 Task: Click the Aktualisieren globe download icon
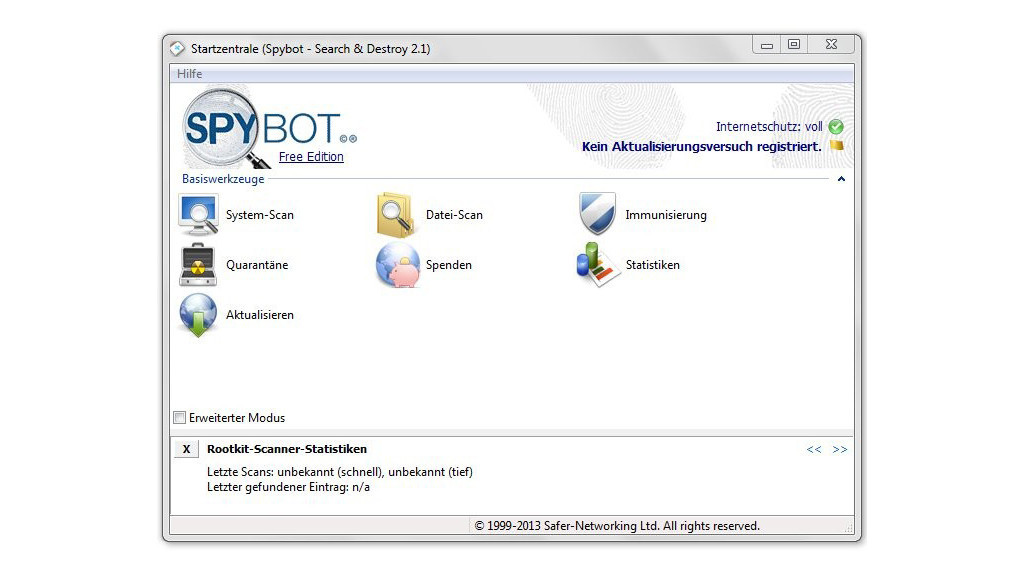[x=198, y=315]
